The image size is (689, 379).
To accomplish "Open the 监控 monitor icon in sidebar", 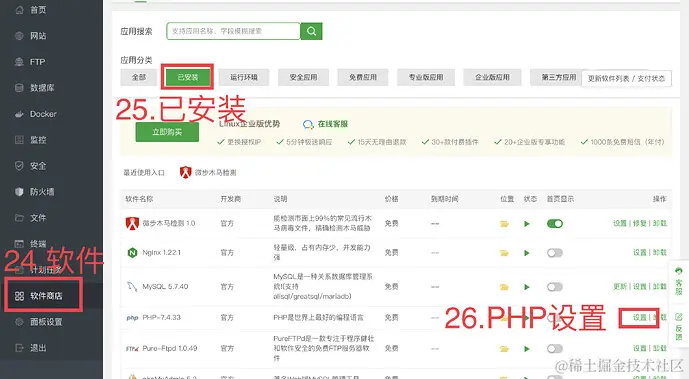I will tap(19, 140).
